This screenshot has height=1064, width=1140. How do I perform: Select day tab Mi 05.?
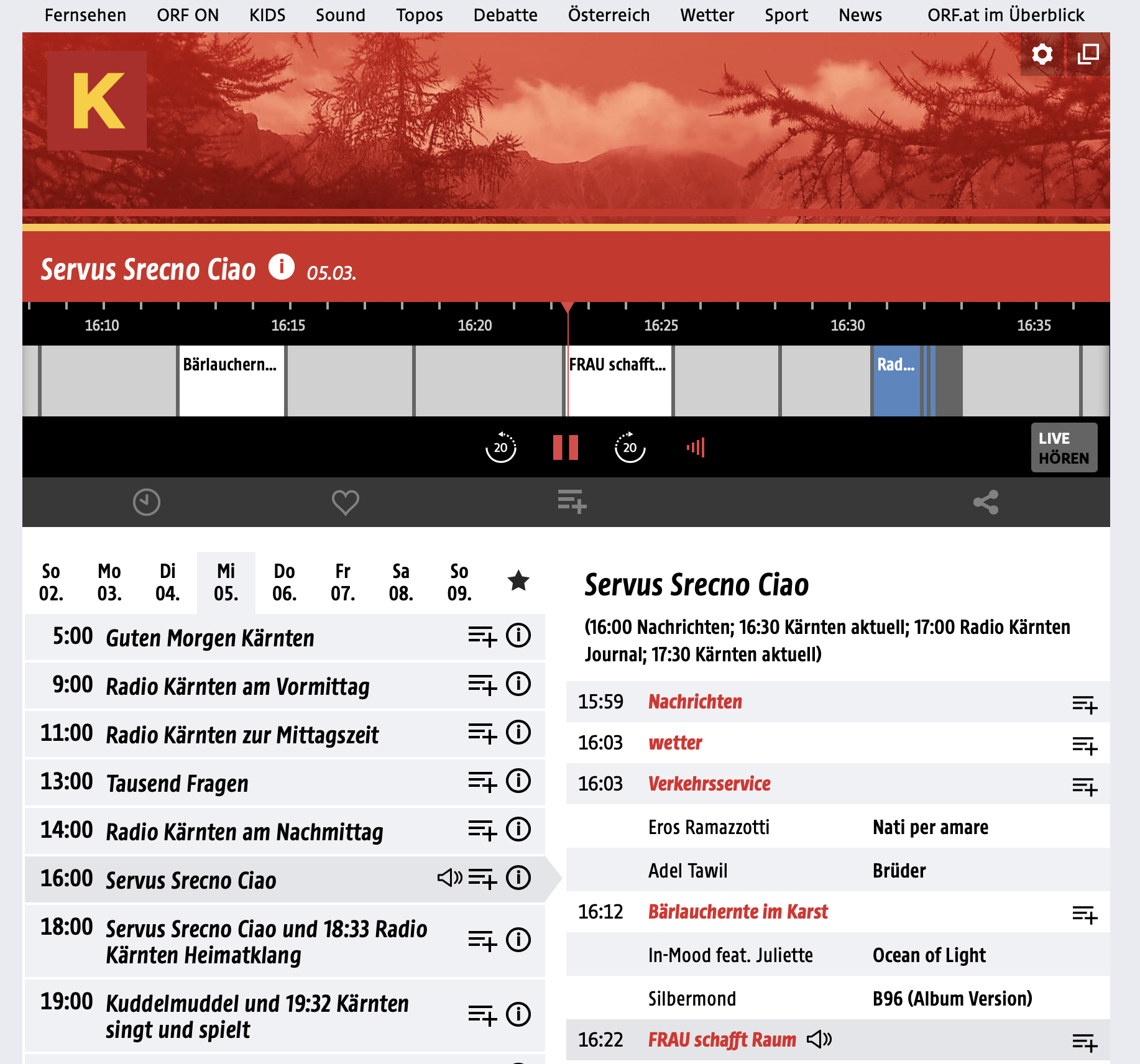(226, 582)
